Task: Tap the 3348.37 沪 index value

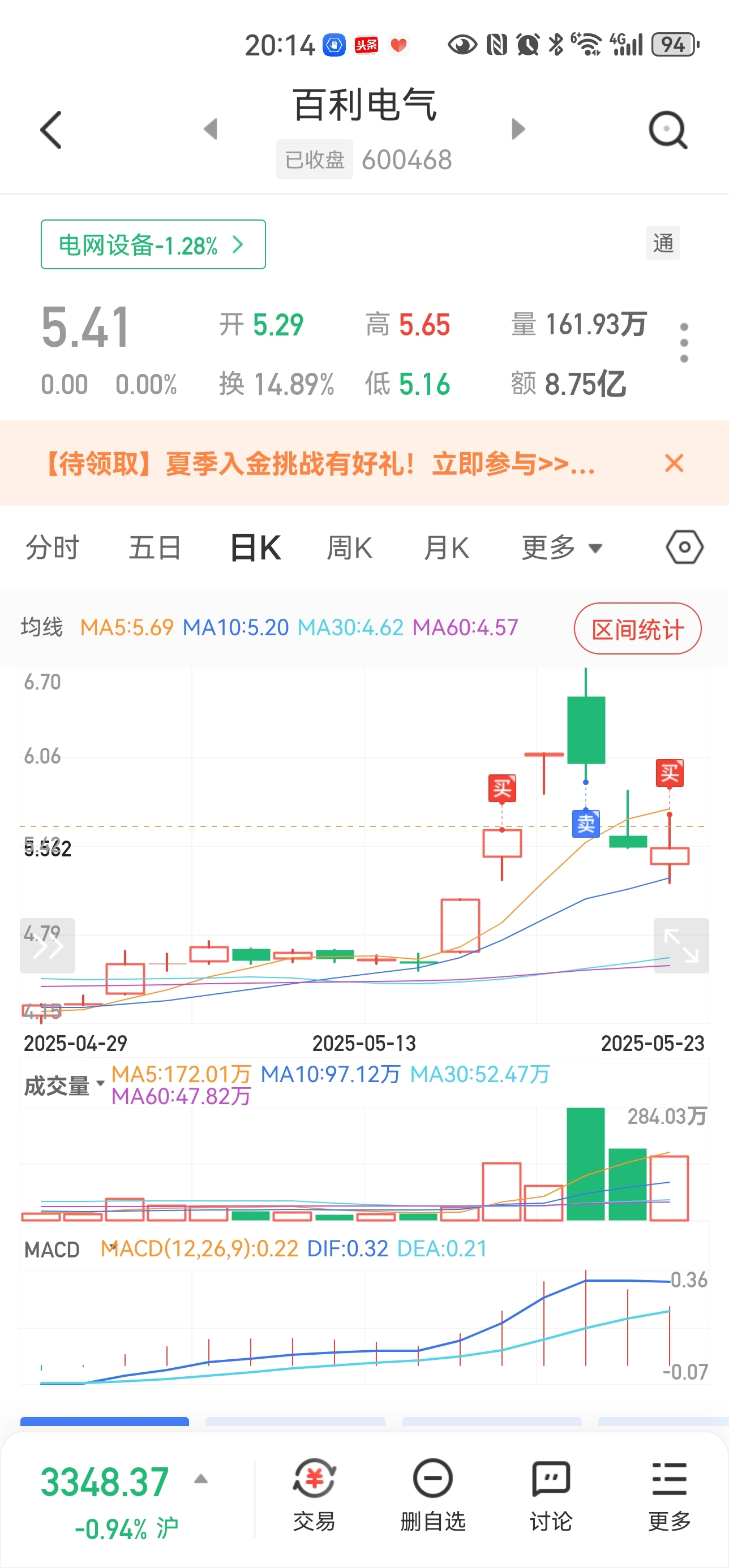Action: [x=110, y=1502]
